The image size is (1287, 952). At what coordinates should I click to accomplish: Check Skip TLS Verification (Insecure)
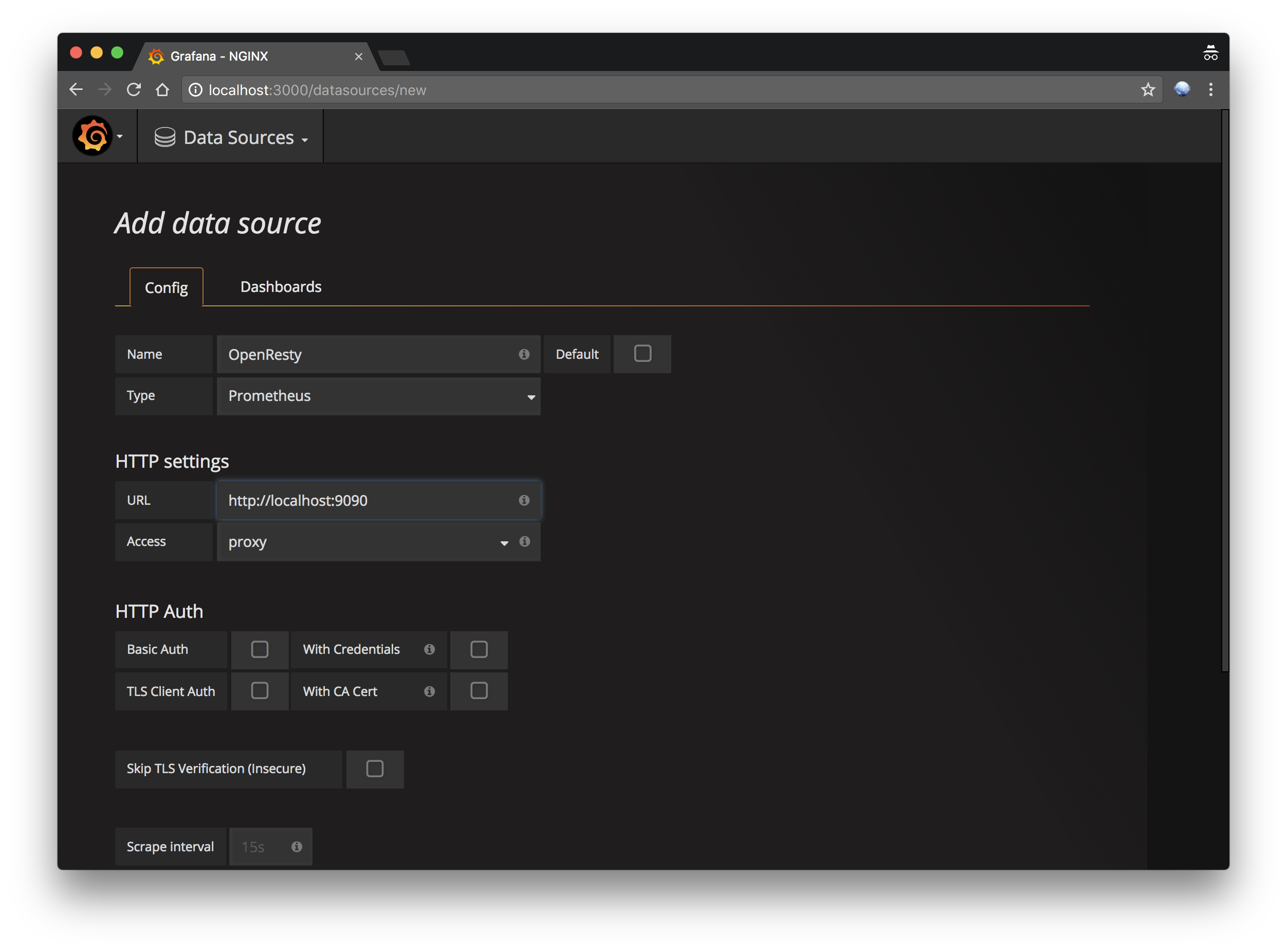(375, 769)
